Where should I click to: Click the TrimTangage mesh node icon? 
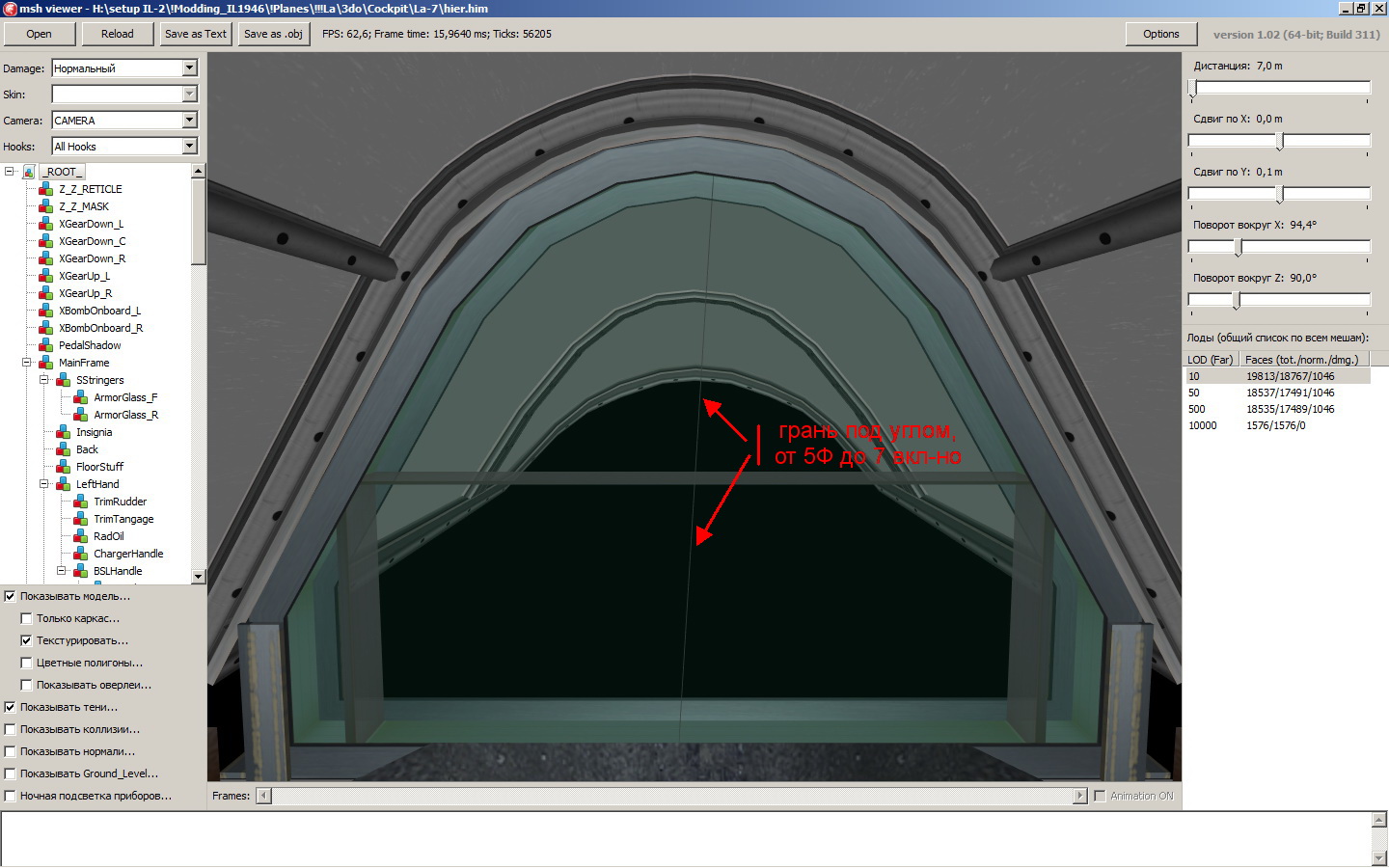80,519
